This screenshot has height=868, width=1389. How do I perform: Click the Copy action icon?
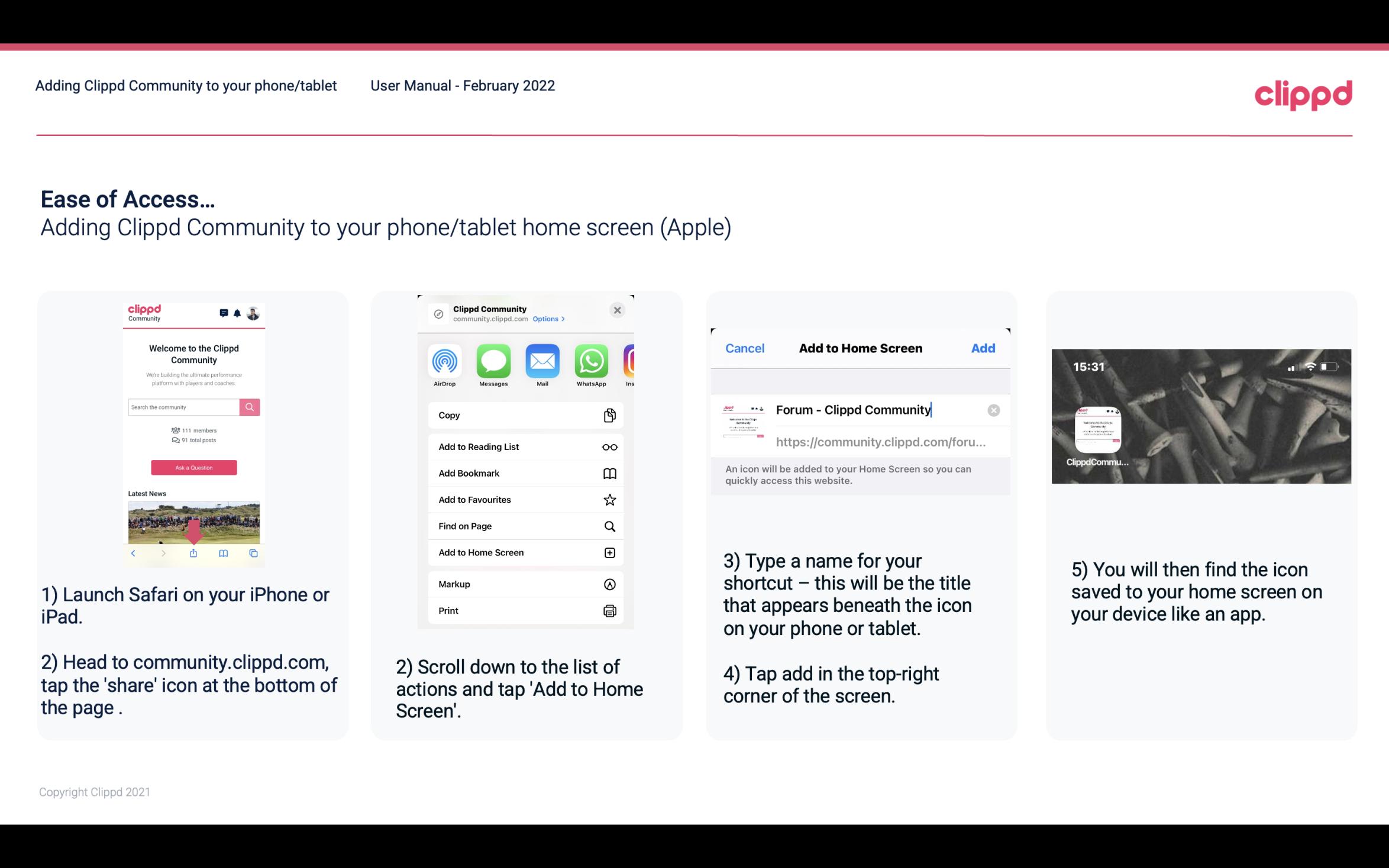(608, 415)
